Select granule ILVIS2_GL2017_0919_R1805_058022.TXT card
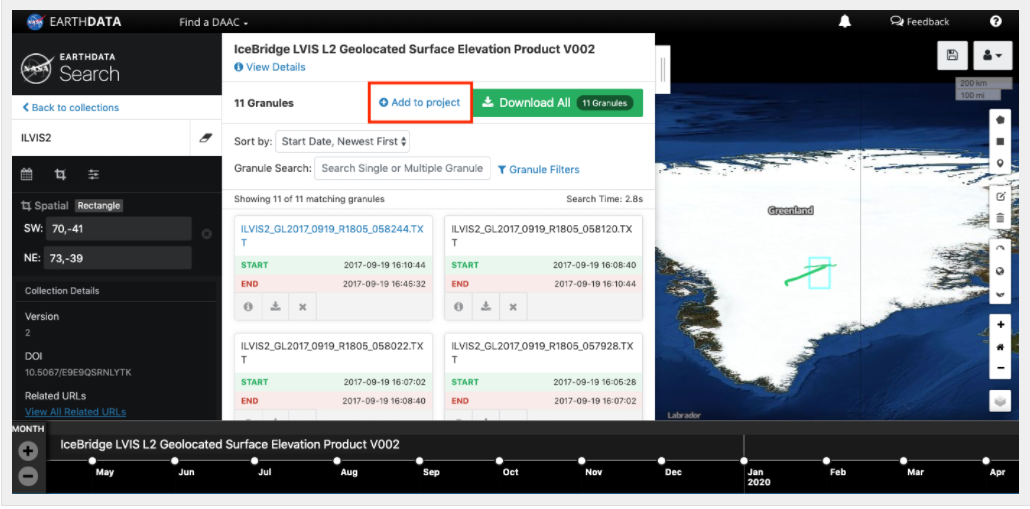This screenshot has width=1030, height=509. coord(333,377)
